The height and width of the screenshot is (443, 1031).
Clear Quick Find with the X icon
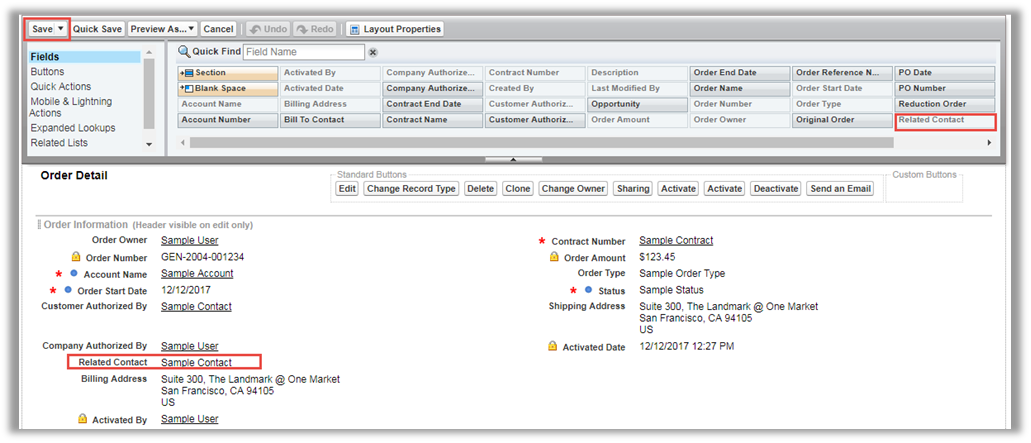coord(373,52)
